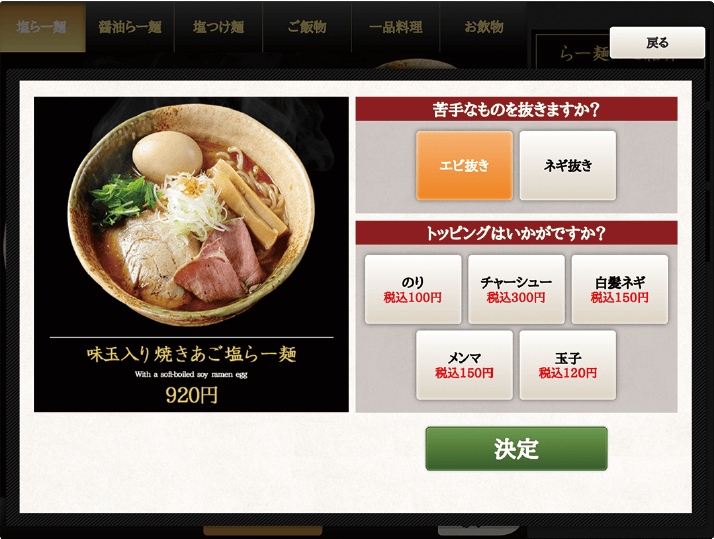Click the トッピングはいかがですか？ header
The height and width of the screenshot is (539, 714).
(x=516, y=233)
